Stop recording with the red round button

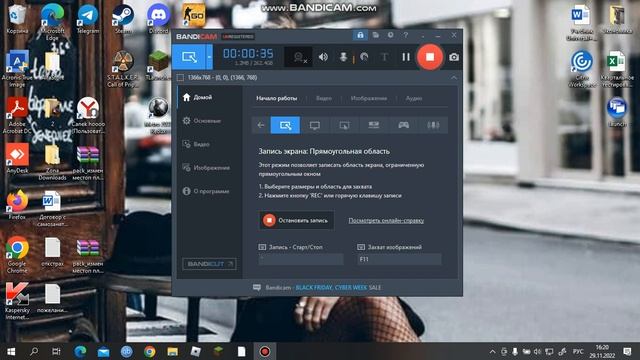tap(430, 57)
